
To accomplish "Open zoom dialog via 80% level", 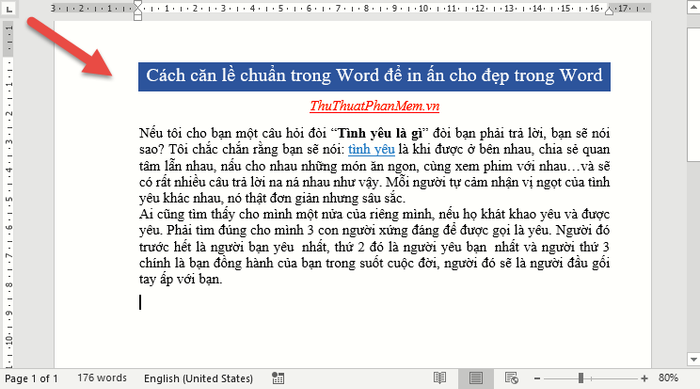I will 668,378.
